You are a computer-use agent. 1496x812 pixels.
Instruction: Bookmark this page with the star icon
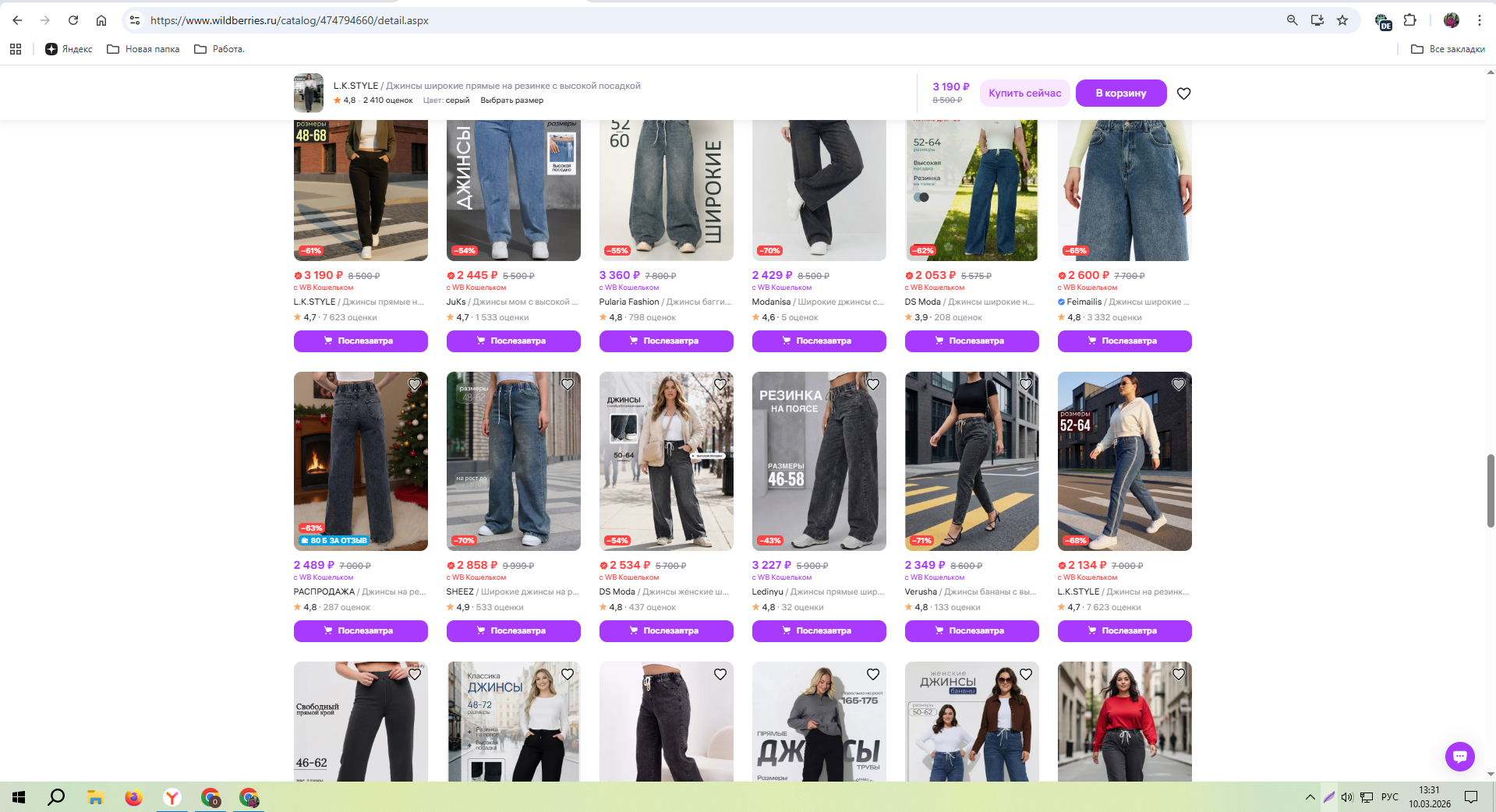pos(1342,20)
